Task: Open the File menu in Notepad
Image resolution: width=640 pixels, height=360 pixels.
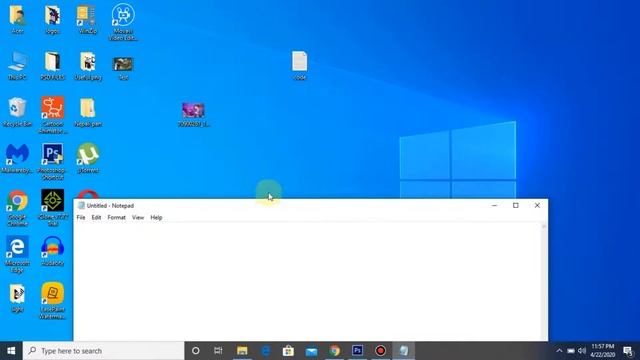Action: click(81, 218)
